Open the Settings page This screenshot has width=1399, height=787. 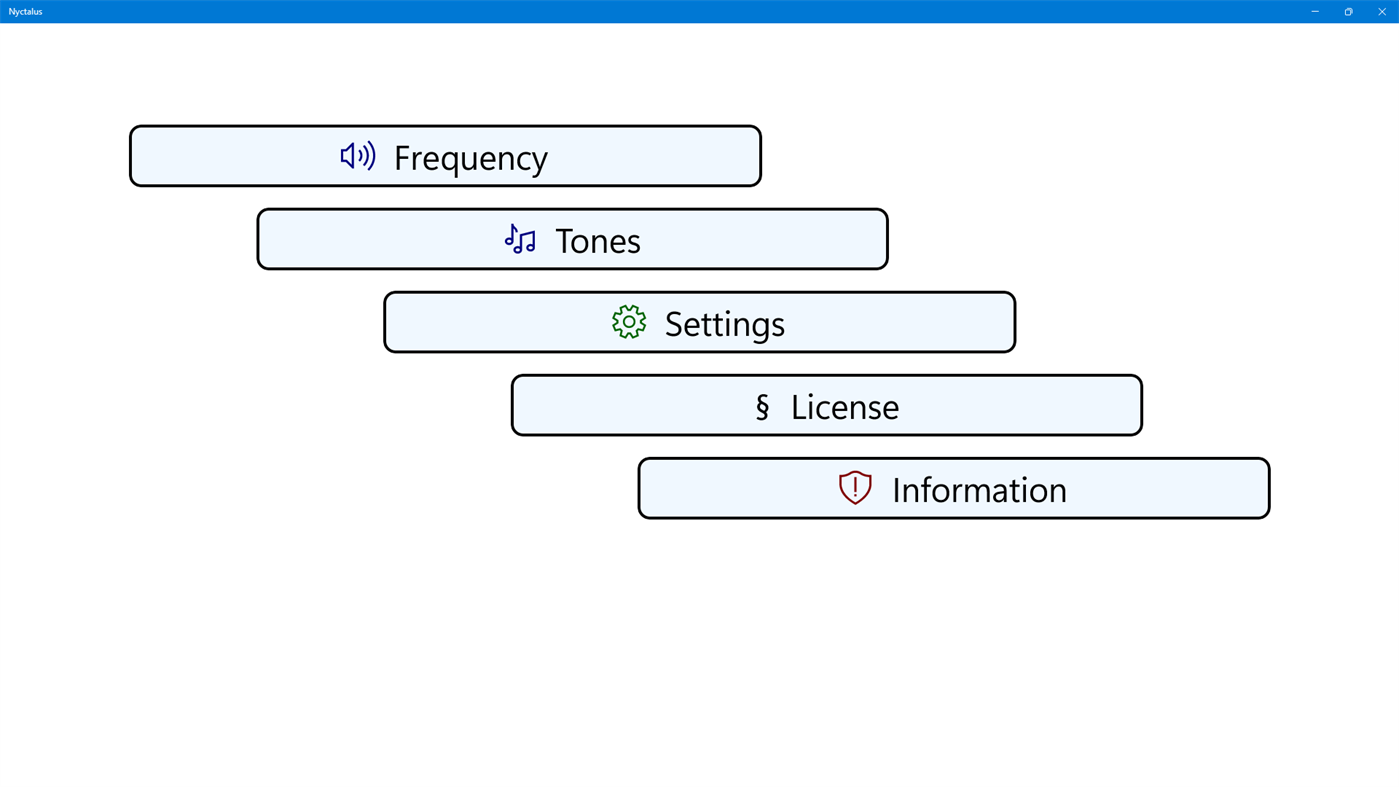coord(699,321)
